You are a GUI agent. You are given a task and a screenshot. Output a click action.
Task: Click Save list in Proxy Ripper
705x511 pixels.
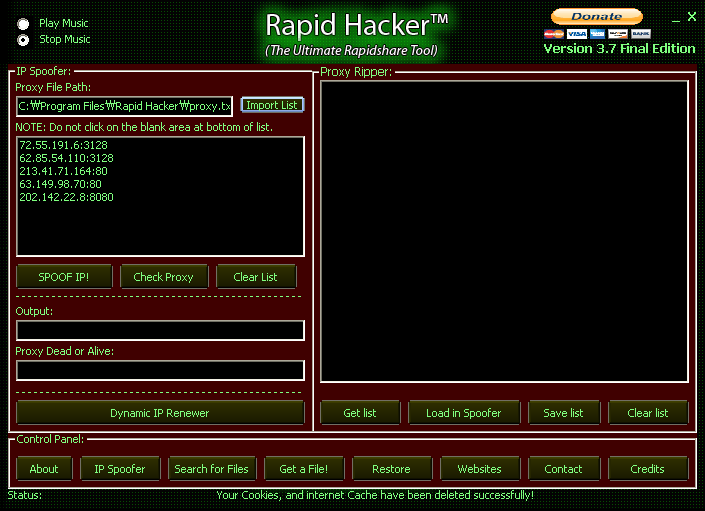[563, 413]
